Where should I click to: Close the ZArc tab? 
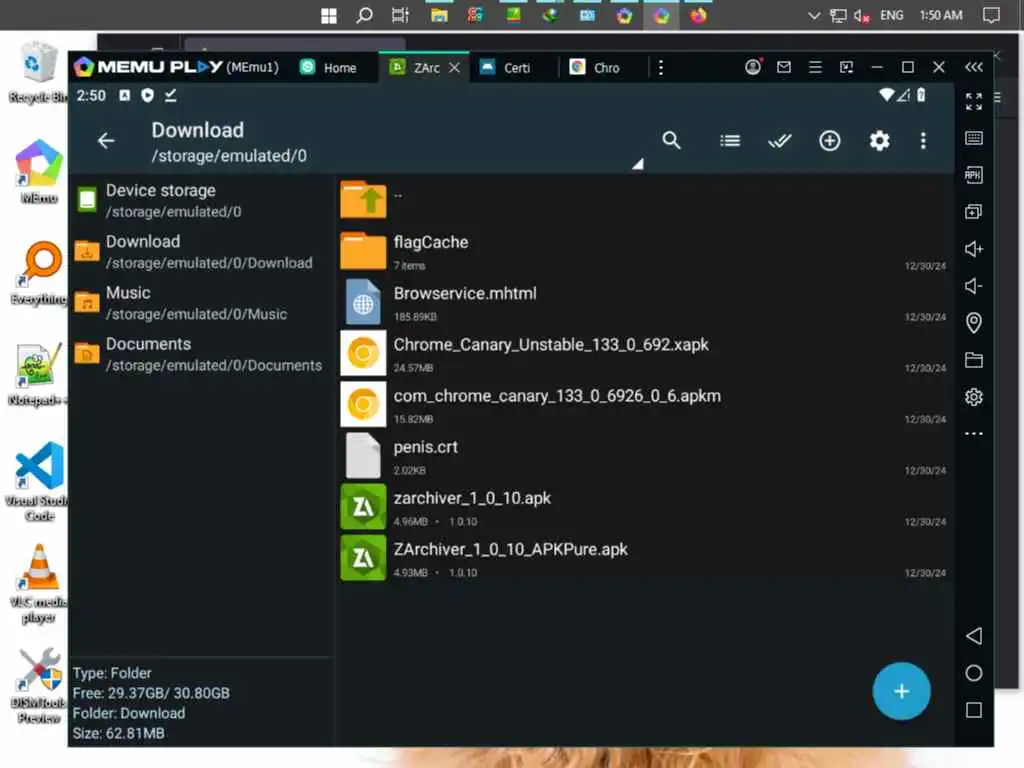coord(455,67)
